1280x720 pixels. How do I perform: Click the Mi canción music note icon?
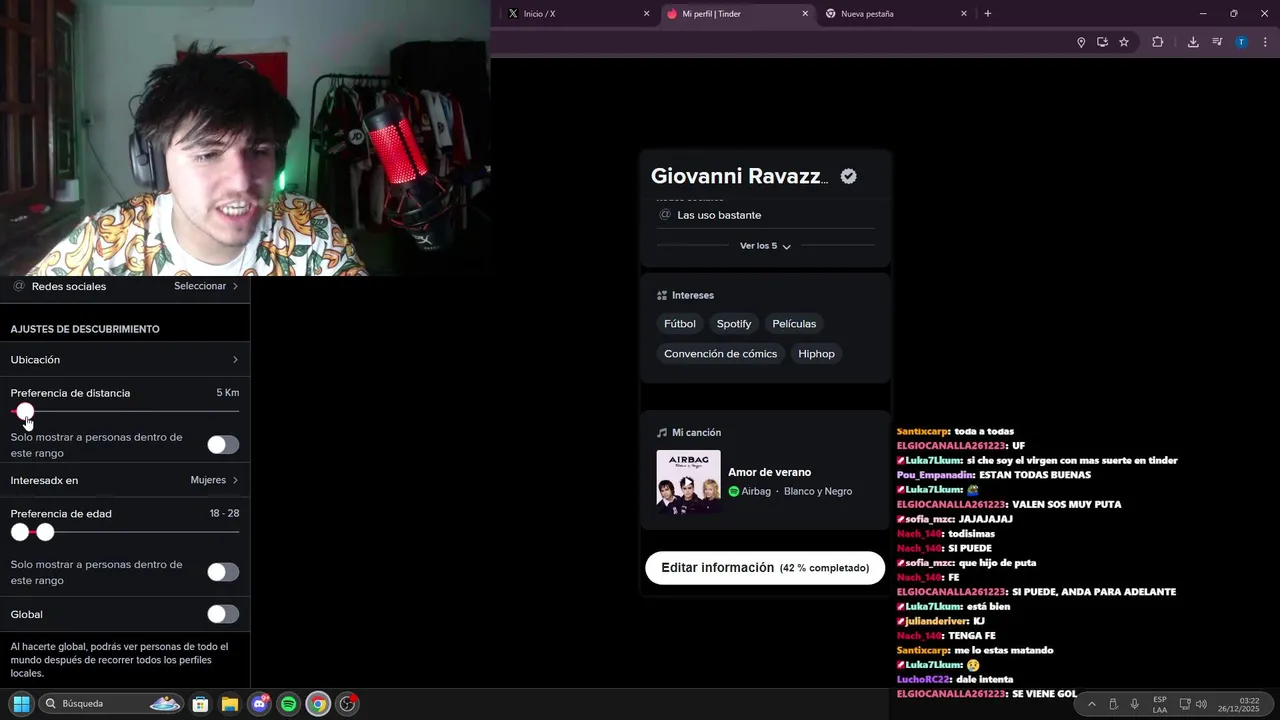662,432
